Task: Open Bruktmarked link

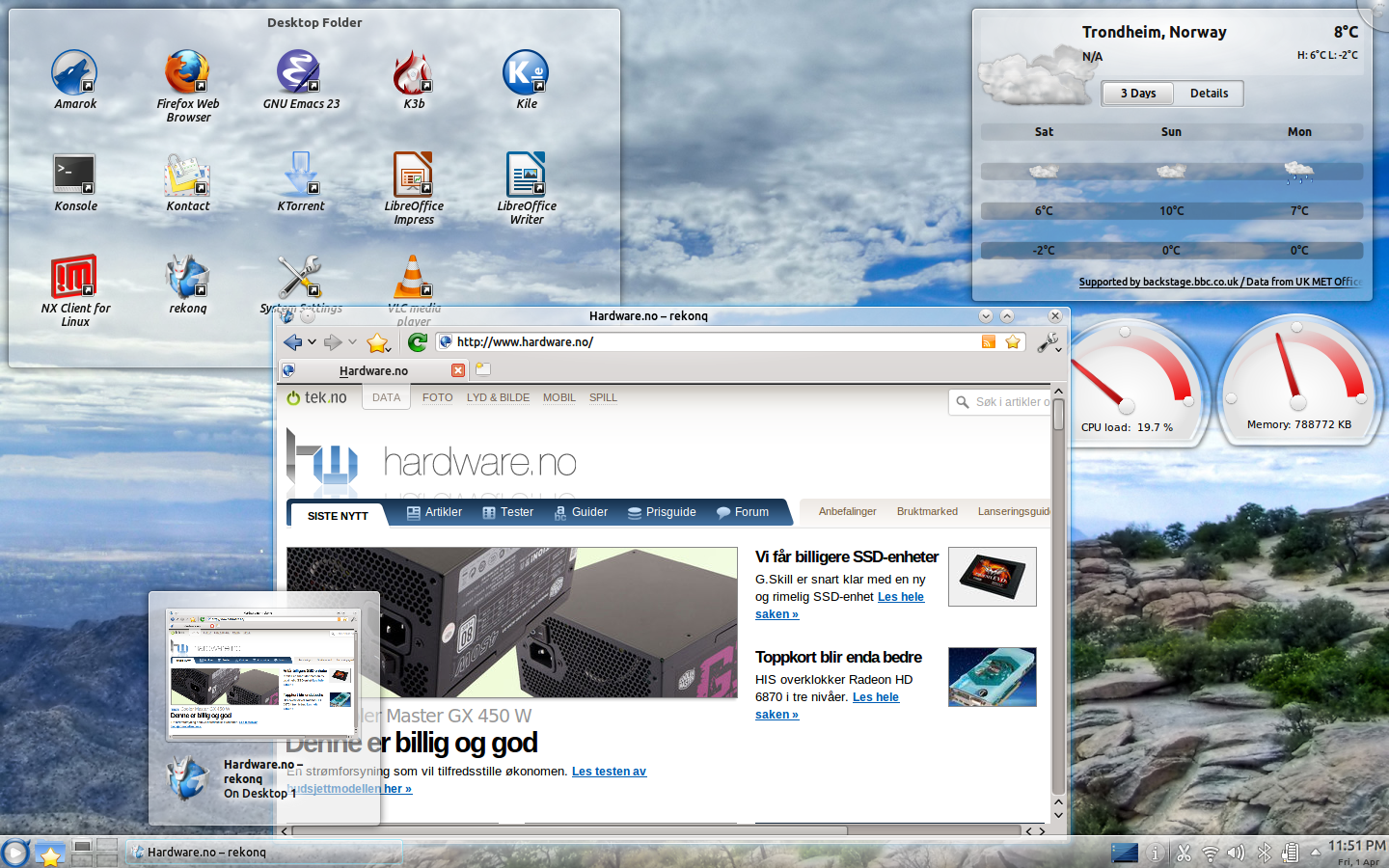Action: point(927,512)
